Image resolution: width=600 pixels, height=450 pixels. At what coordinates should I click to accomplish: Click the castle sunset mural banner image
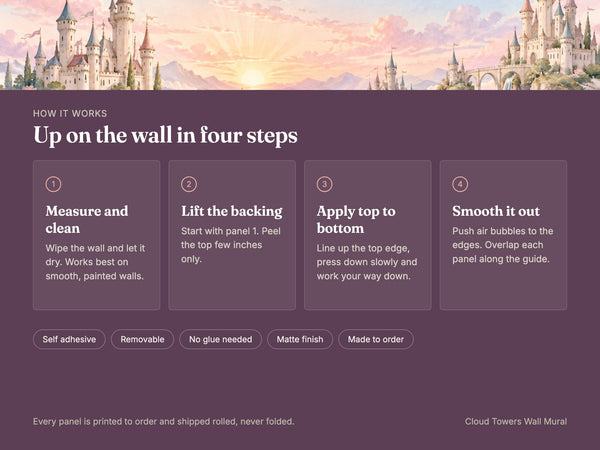coord(300,45)
